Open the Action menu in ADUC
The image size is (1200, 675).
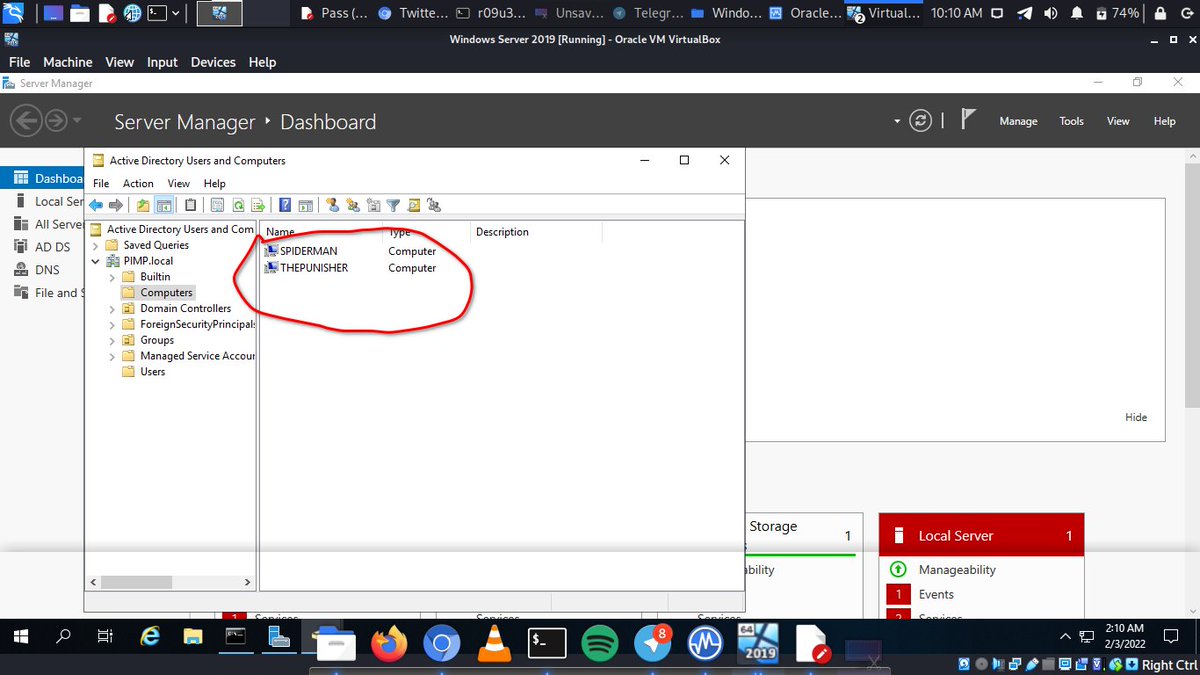(x=138, y=183)
